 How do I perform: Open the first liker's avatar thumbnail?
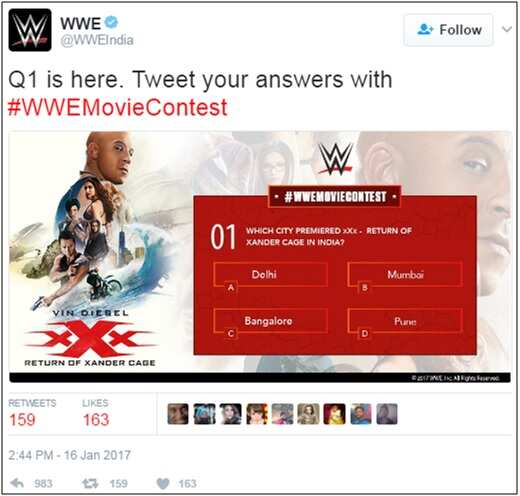click(178, 414)
